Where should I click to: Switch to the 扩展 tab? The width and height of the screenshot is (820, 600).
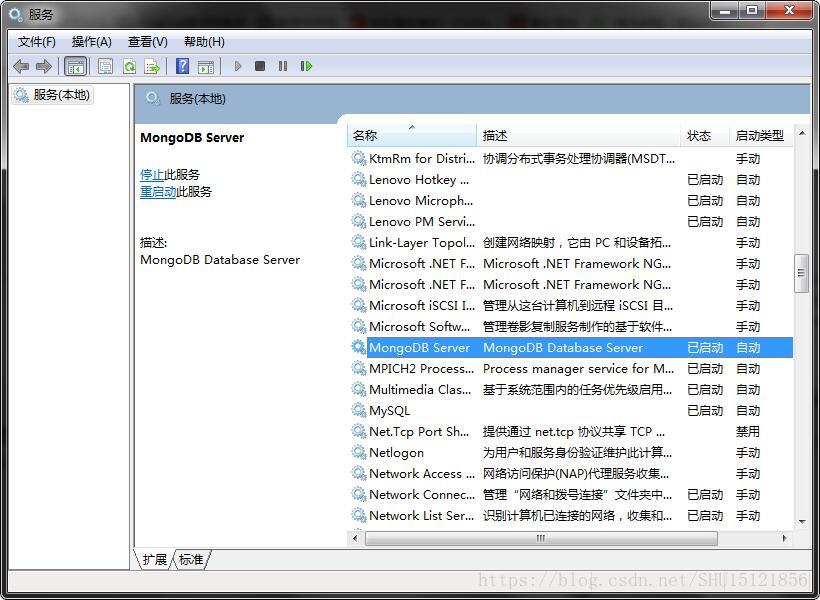[x=153, y=560]
